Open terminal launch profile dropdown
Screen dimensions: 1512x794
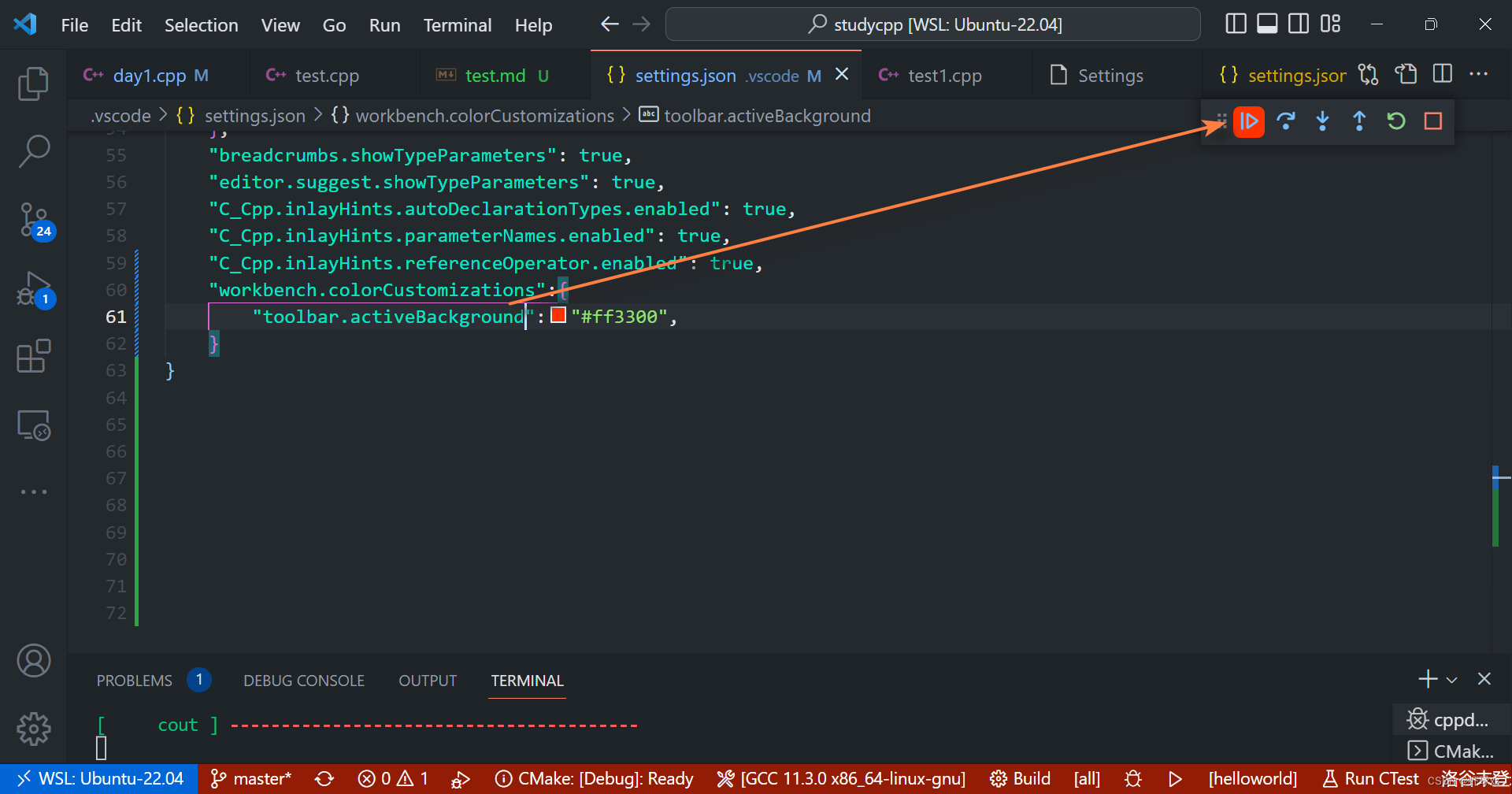coord(1451,680)
